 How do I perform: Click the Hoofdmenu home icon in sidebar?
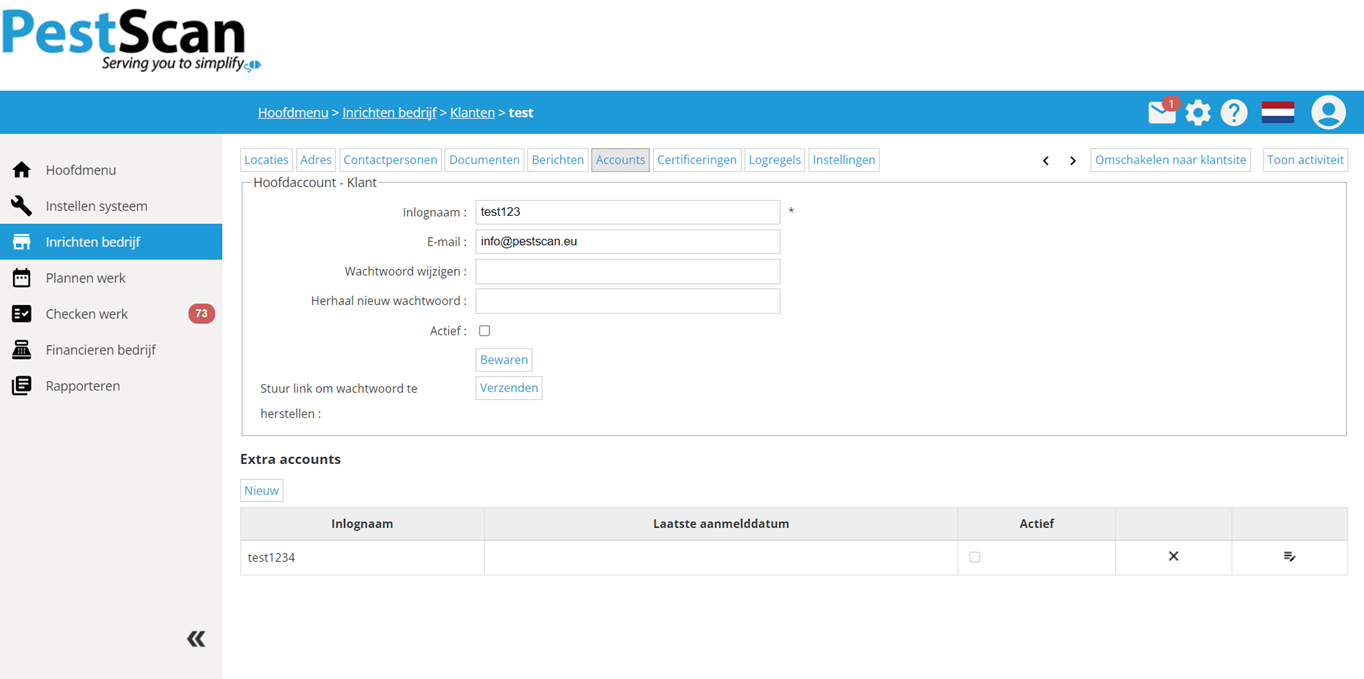pos(21,170)
